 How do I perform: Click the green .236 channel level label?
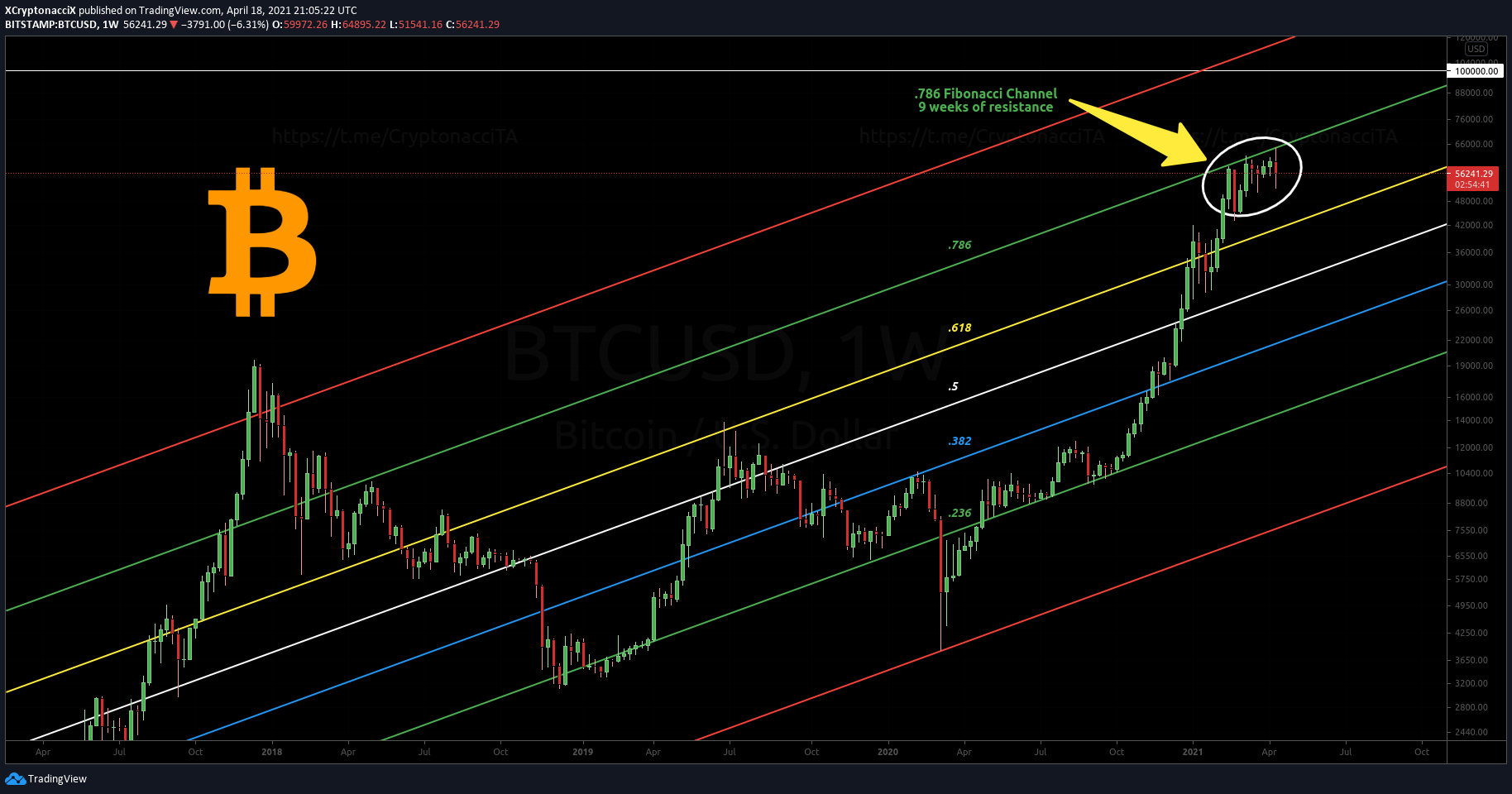point(959,513)
